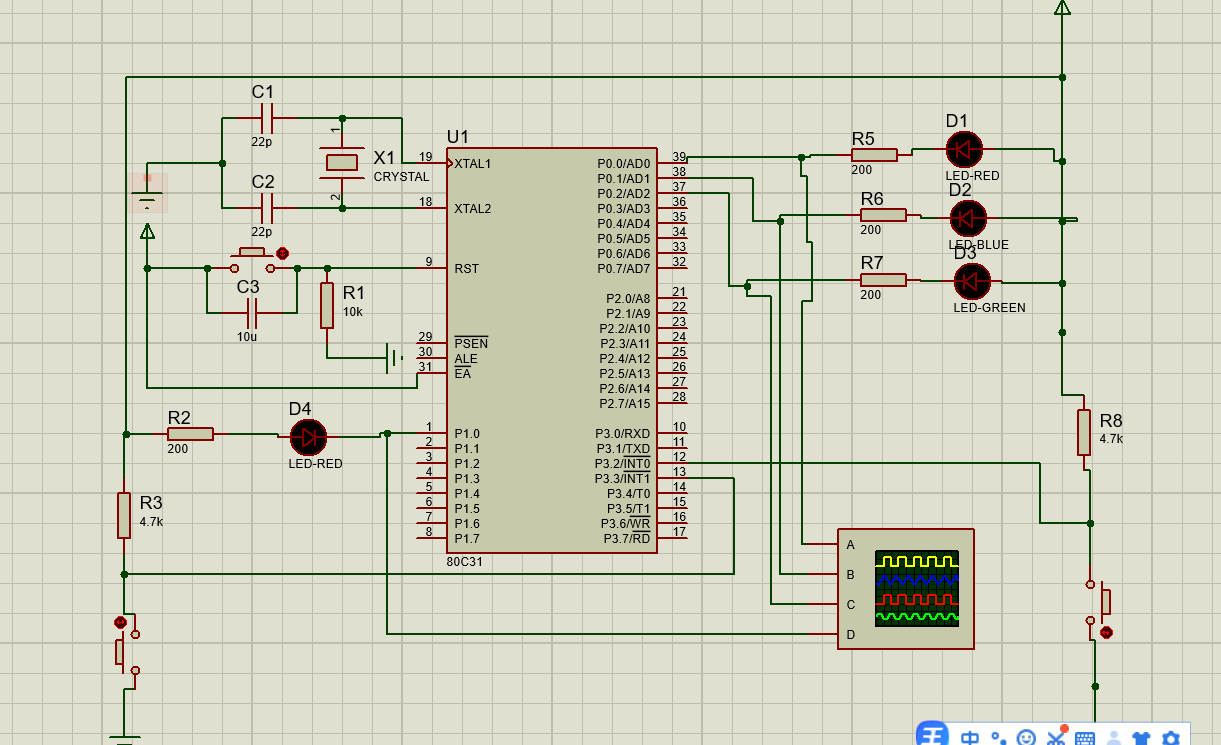The width and height of the screenshot is (1221, 745).
Task: Click the P3.3/INT1 pin name
Action: tap(622, 479)
